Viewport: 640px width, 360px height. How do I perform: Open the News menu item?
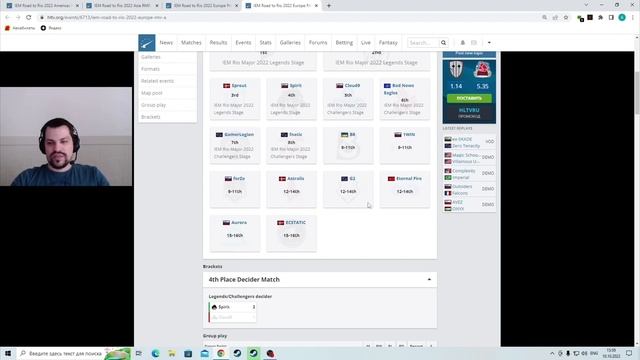pyautogui.click(x=166, y=42)
